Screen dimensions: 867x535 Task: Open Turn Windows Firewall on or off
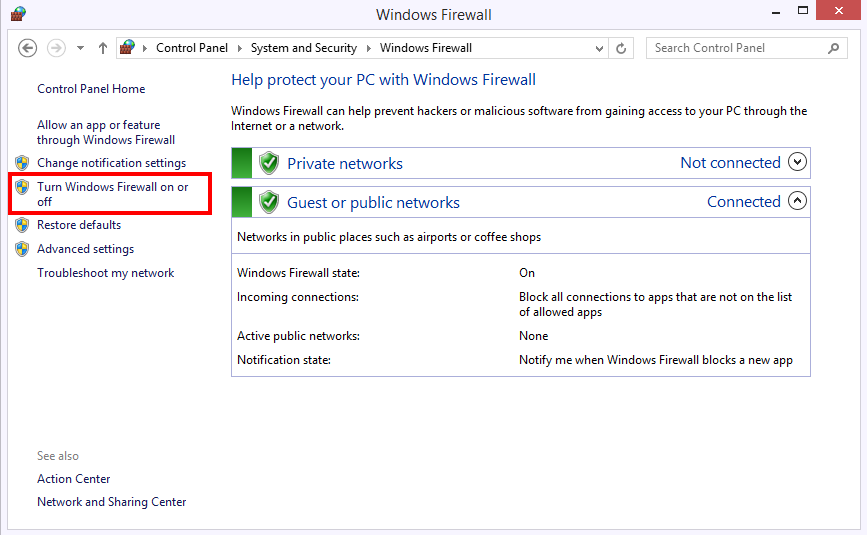click(x=113, y=194)
